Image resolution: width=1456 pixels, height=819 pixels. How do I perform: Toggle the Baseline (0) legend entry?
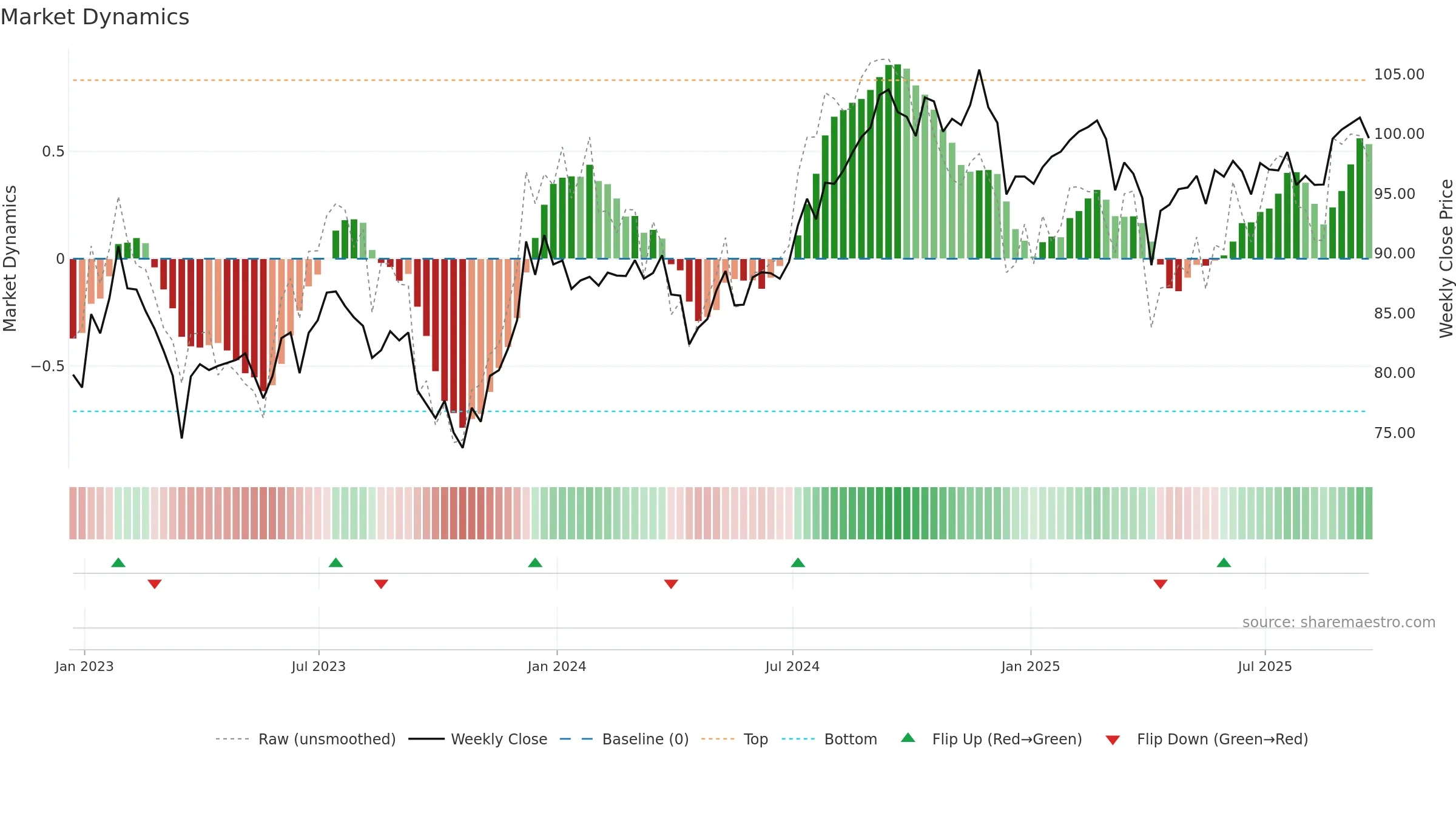point(624,739)
